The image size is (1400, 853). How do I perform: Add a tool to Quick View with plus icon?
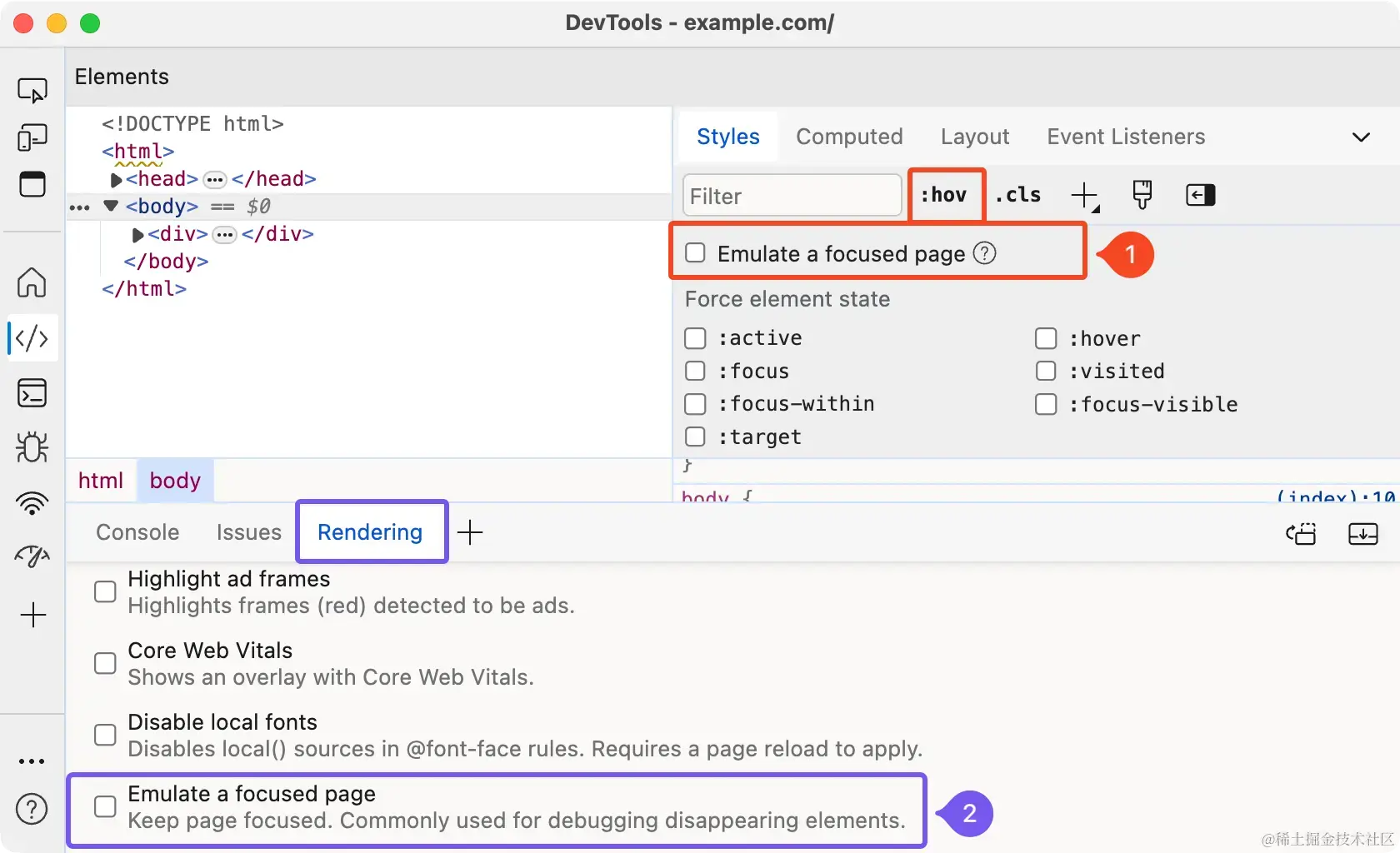pos(470,532)
